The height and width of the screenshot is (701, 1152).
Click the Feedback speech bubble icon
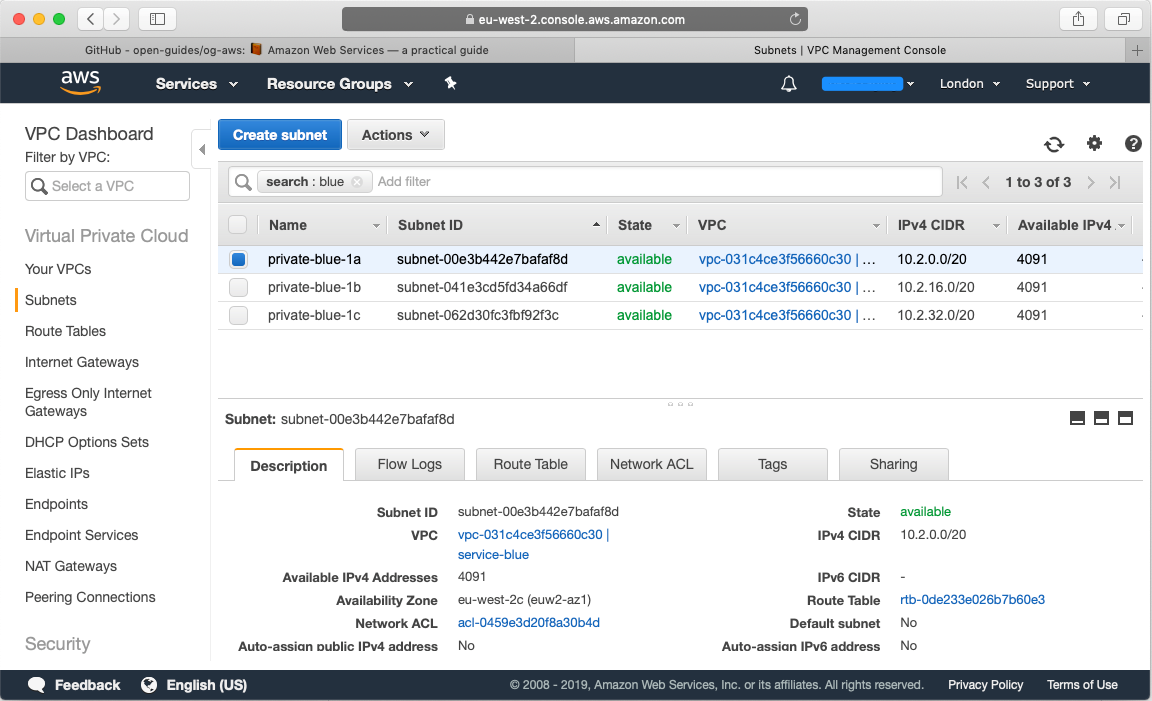37,685
